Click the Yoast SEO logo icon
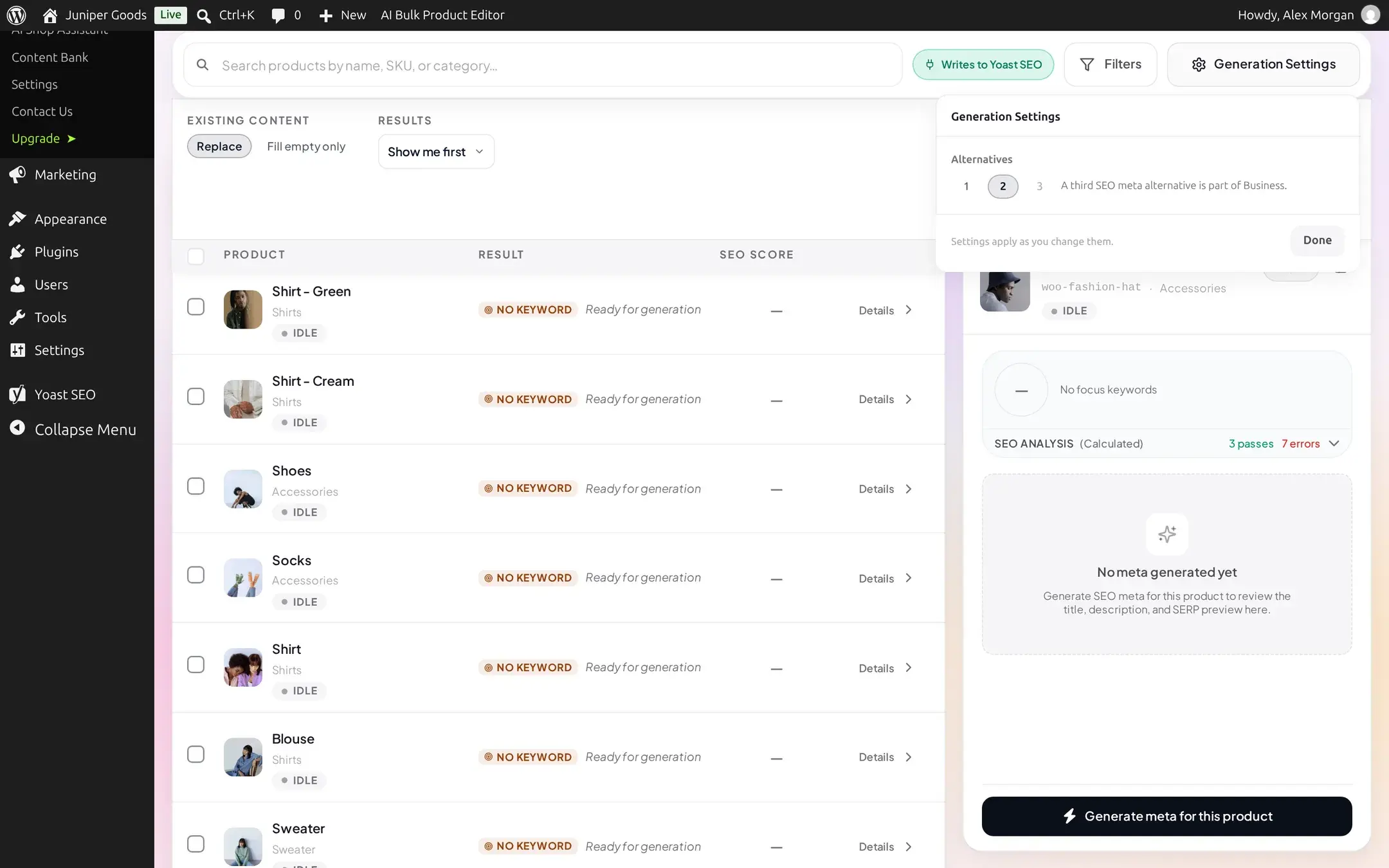Viewport: 1389px width, 868px height. tap(17, 394)
